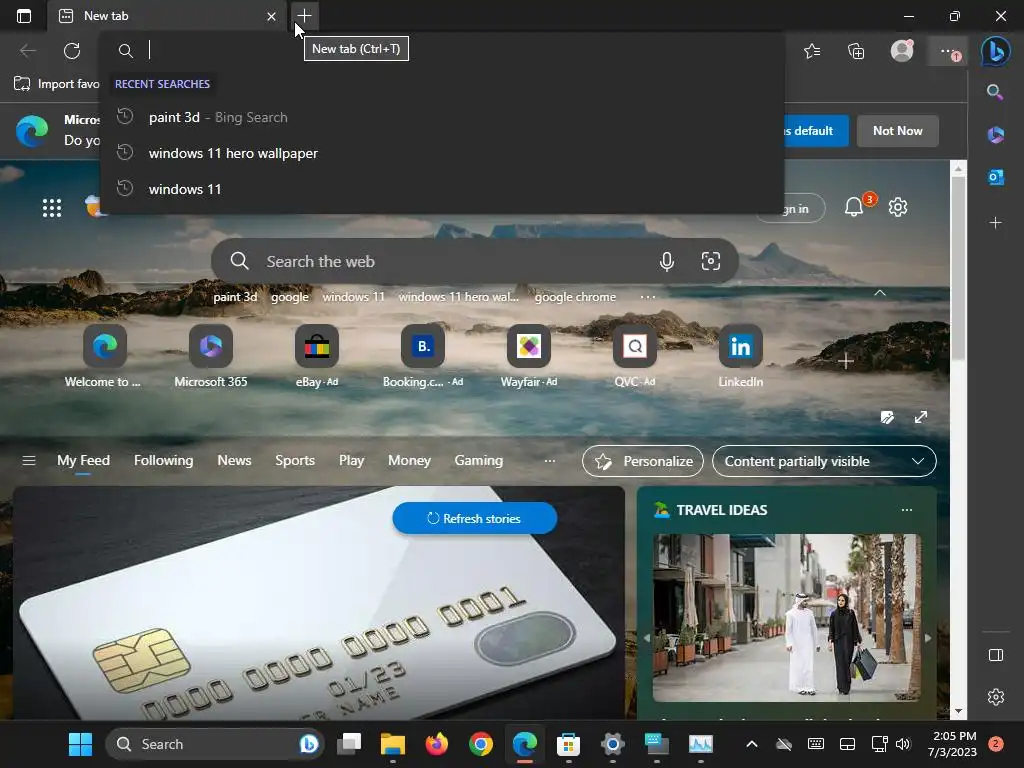The width and height of the screenshot is (1024, 768).
Task: Click the edit background pencil icon
Action: (887, 417)
